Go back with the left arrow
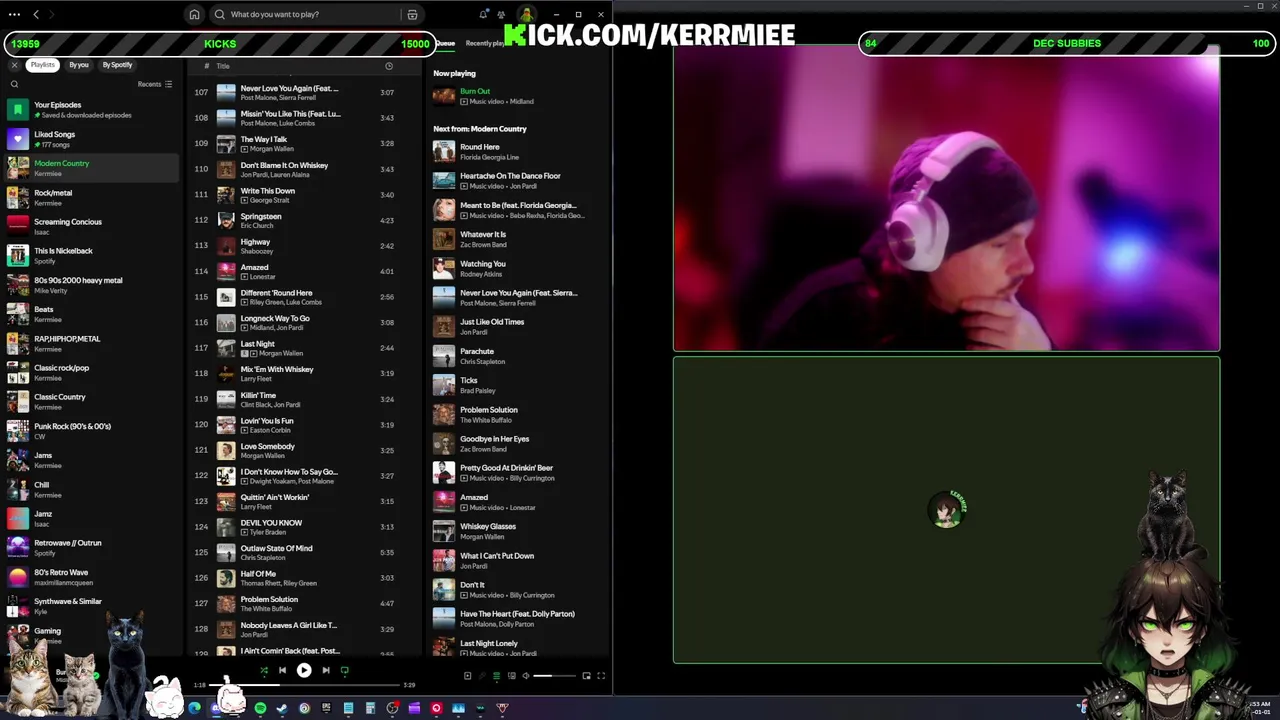Viewport: 1280px width, 720px height. coord(36,15)
